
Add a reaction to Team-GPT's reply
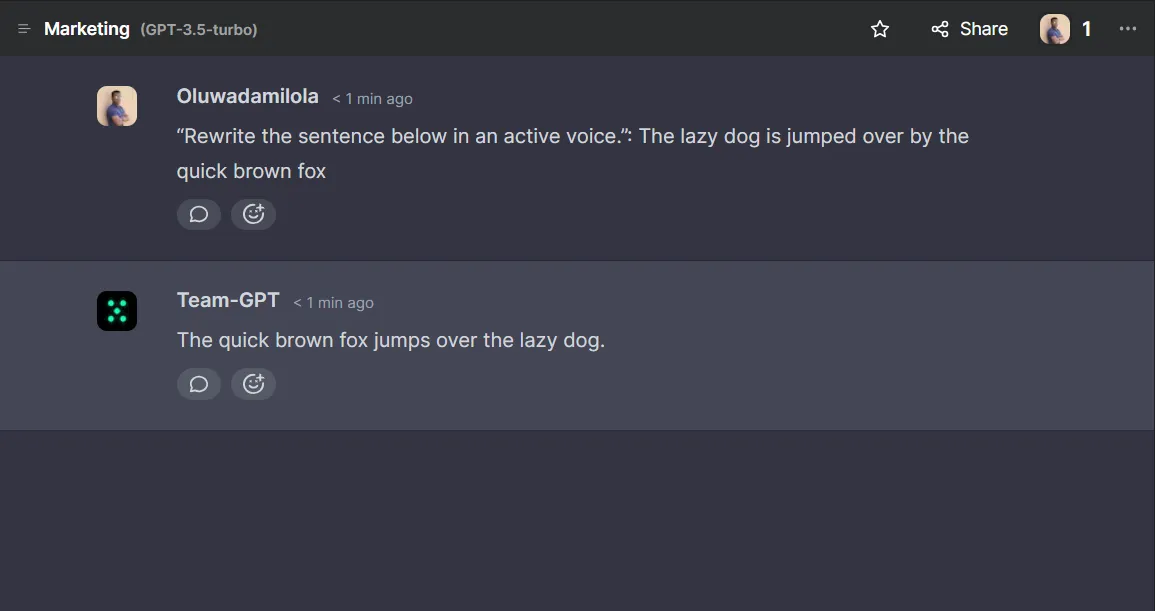click(x=253, y=383)
